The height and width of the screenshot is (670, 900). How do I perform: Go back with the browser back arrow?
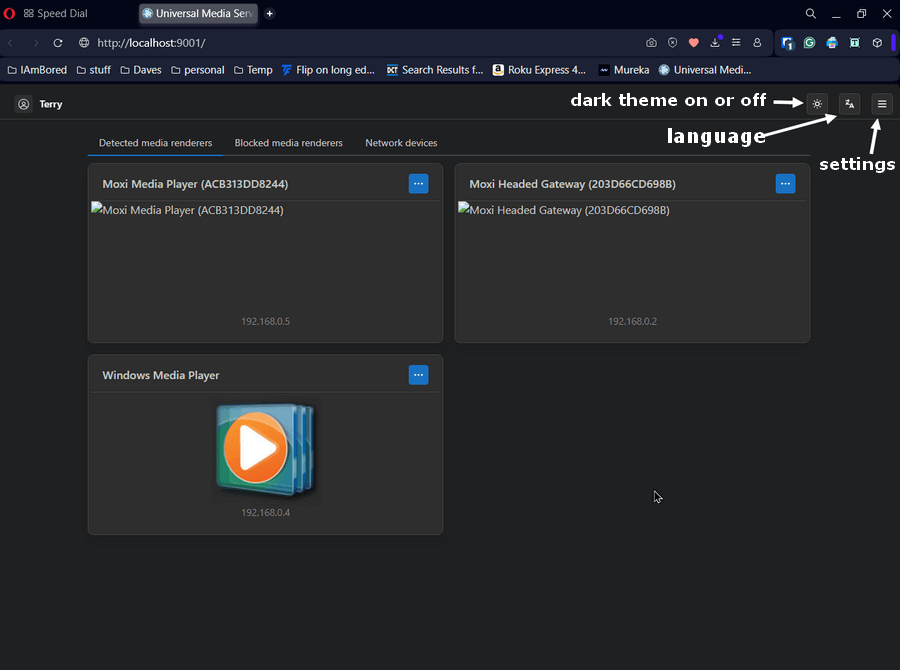pyautogui.click(x=10, y=43)
